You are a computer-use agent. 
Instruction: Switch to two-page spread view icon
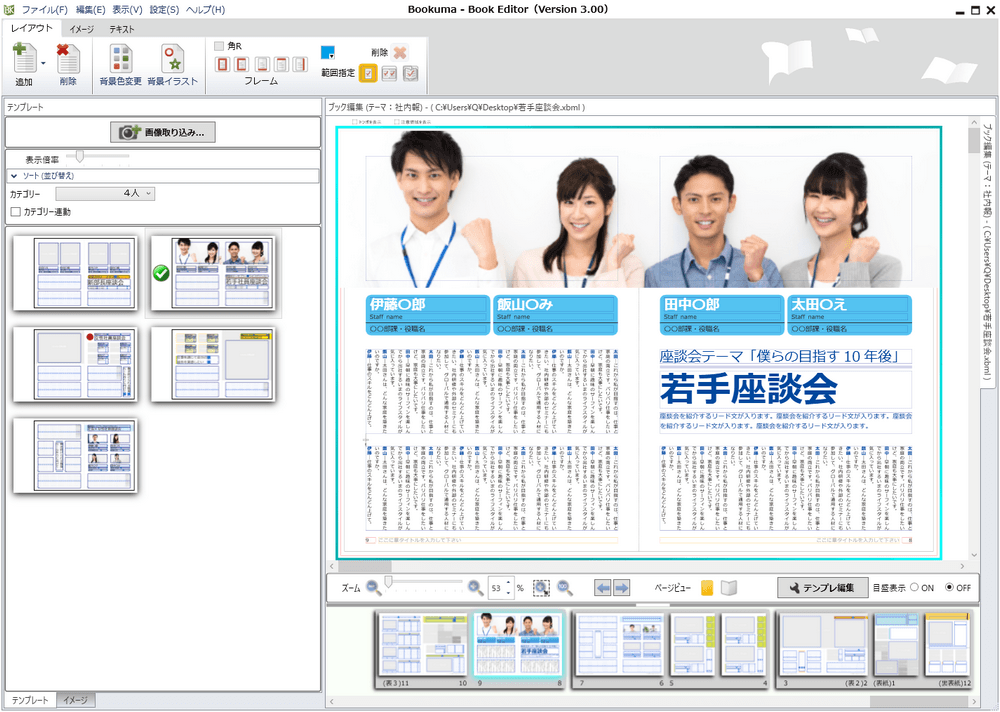pyautogui.click(x=729, y=588)
